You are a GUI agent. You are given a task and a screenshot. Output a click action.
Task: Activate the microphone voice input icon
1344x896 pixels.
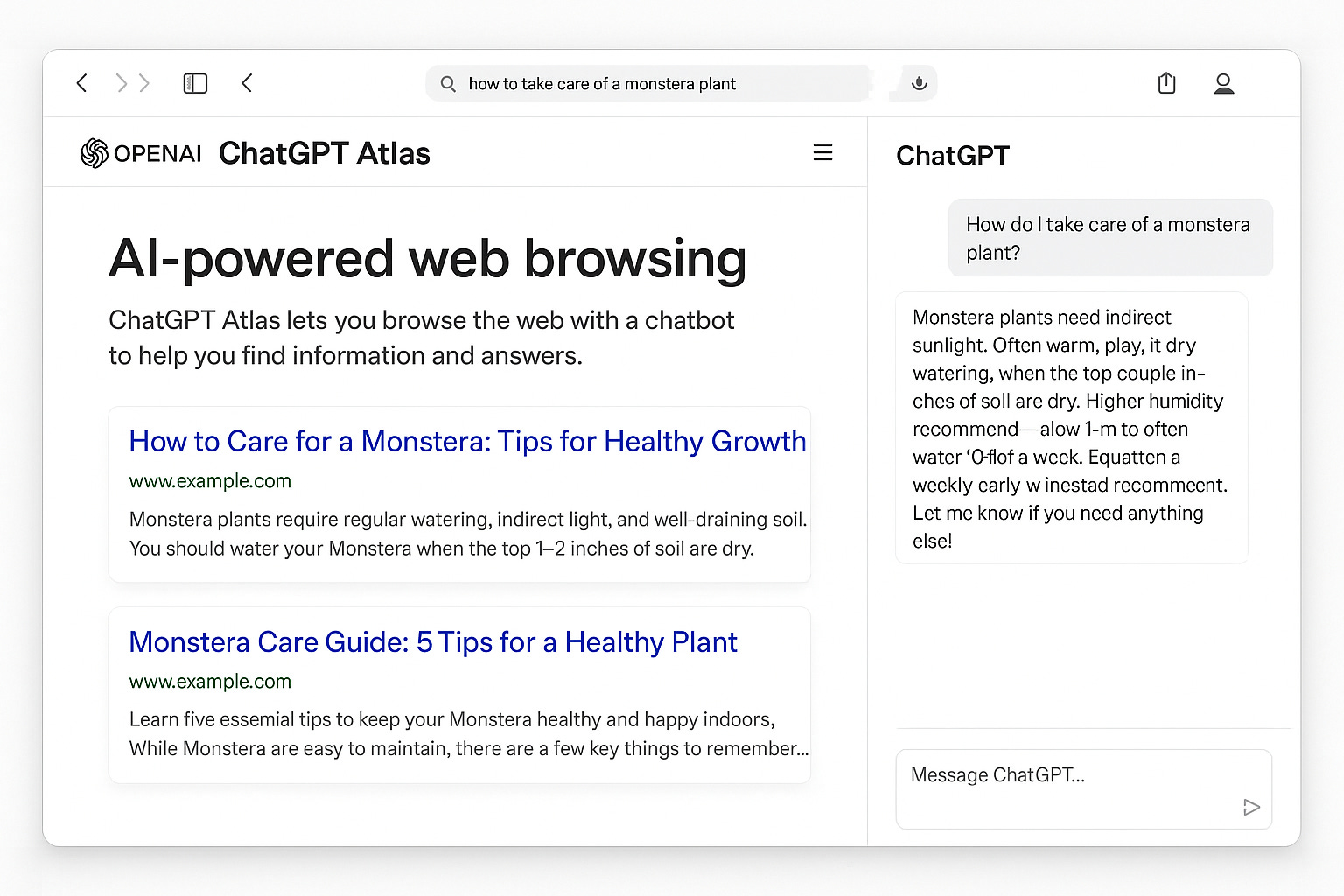pos(919,83)
